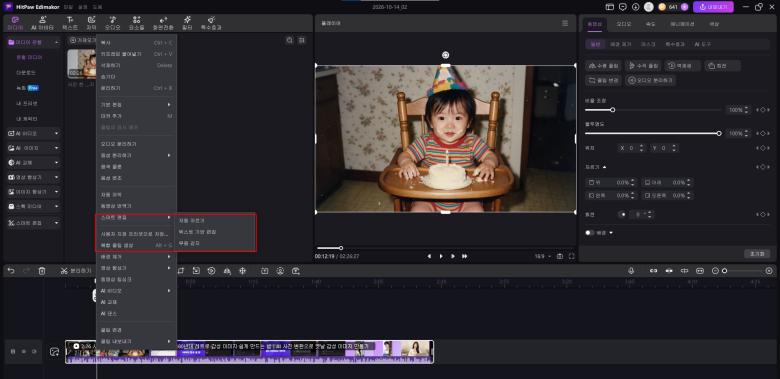
Task: Click the Reset button in properties panel
Action: click(757, 254)
